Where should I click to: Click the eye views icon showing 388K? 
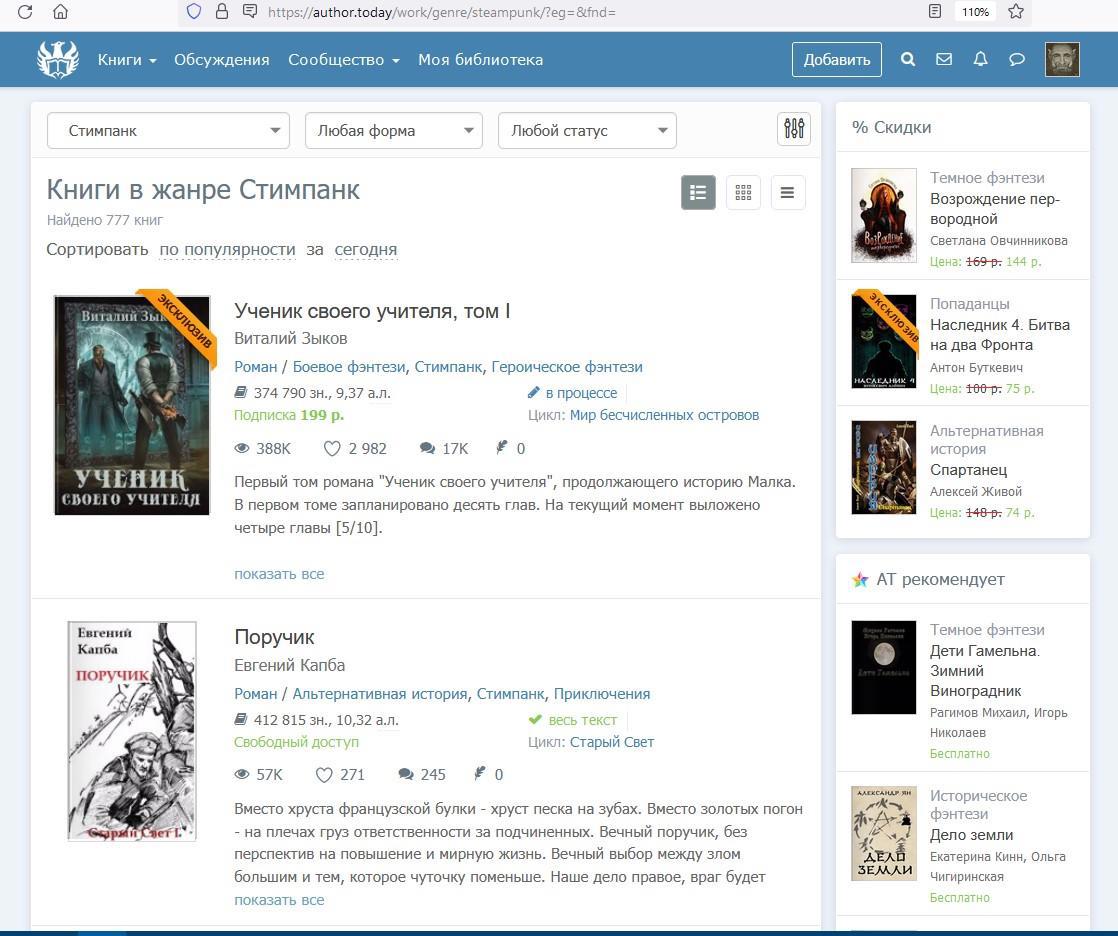(x=242, y=448)
